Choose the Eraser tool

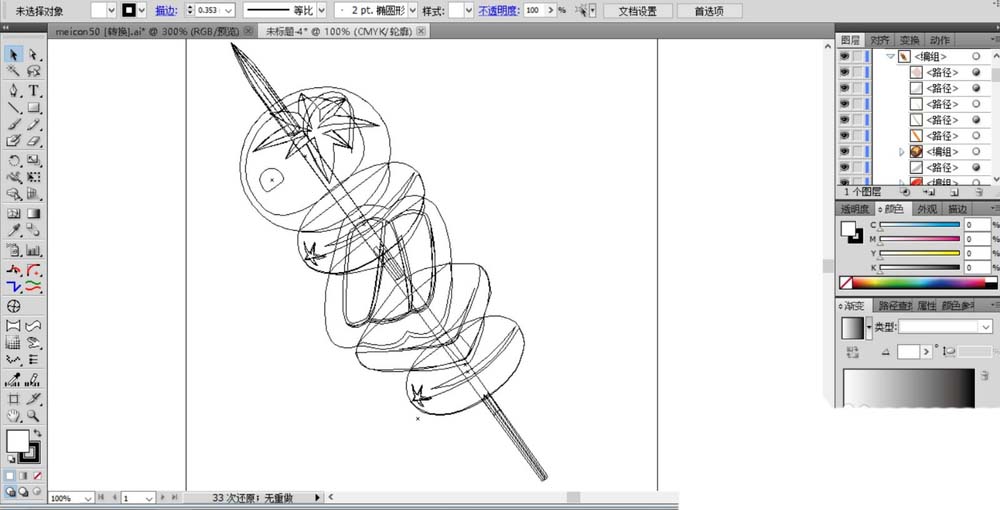point(34,142)
